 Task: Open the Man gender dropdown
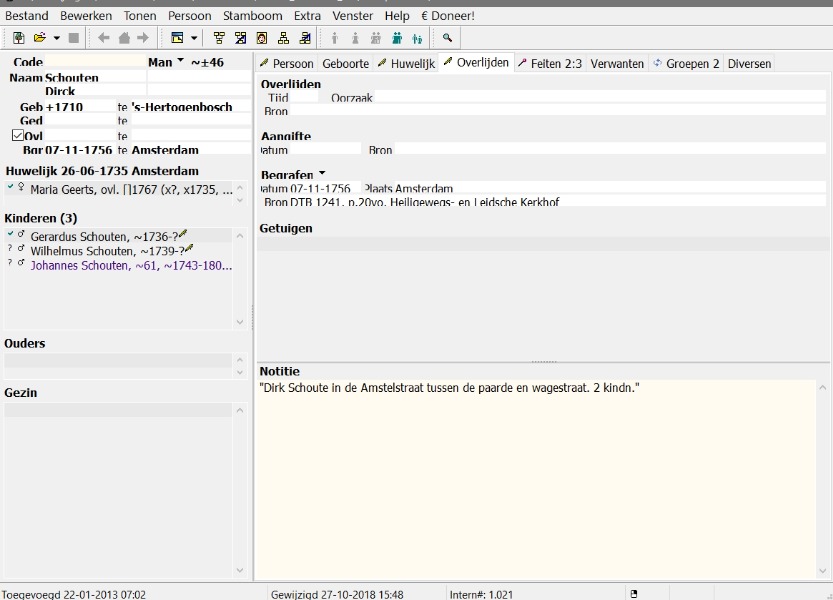coord(180,62)
